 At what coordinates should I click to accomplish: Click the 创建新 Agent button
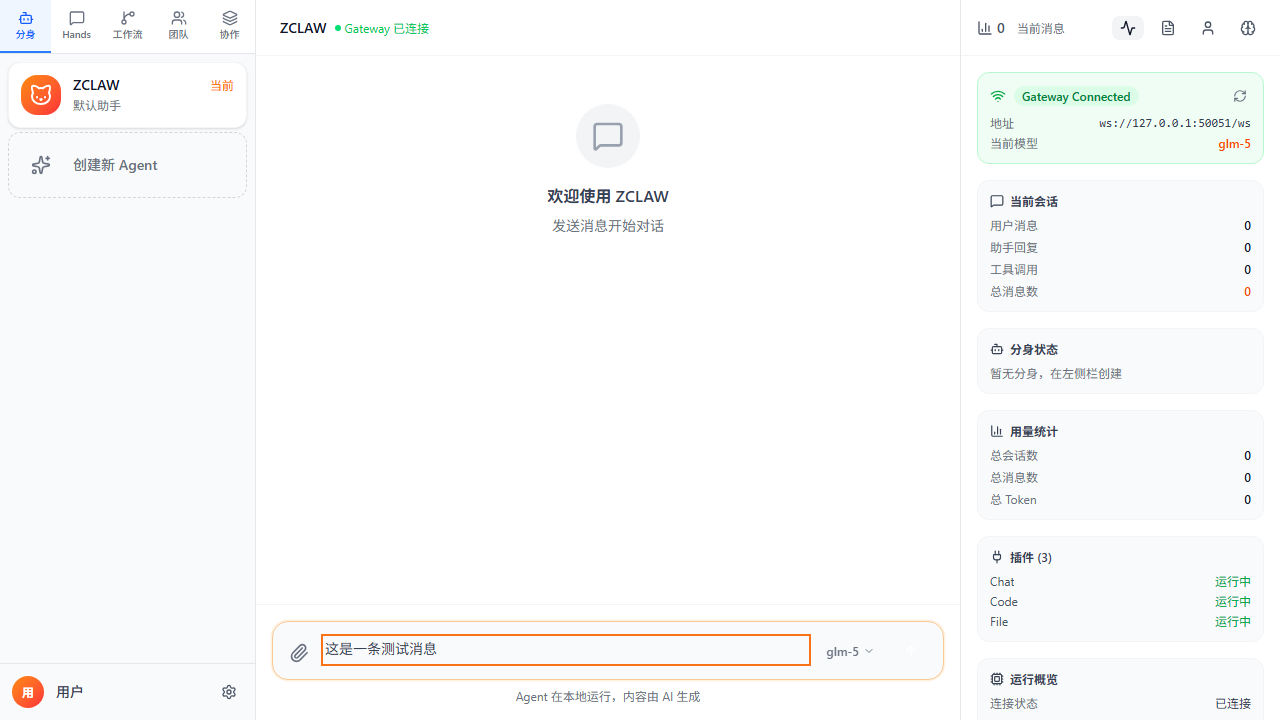[127, 165]
